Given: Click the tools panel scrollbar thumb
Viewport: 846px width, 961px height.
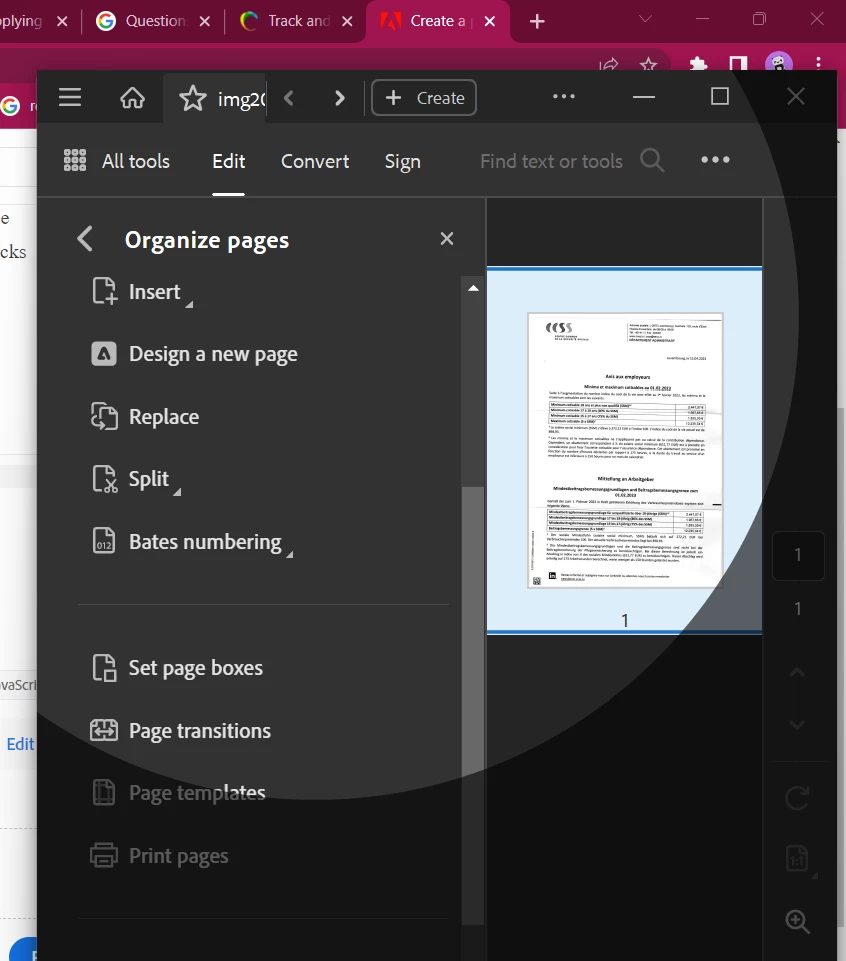Looking at the screenshot, I should (473, 705).
